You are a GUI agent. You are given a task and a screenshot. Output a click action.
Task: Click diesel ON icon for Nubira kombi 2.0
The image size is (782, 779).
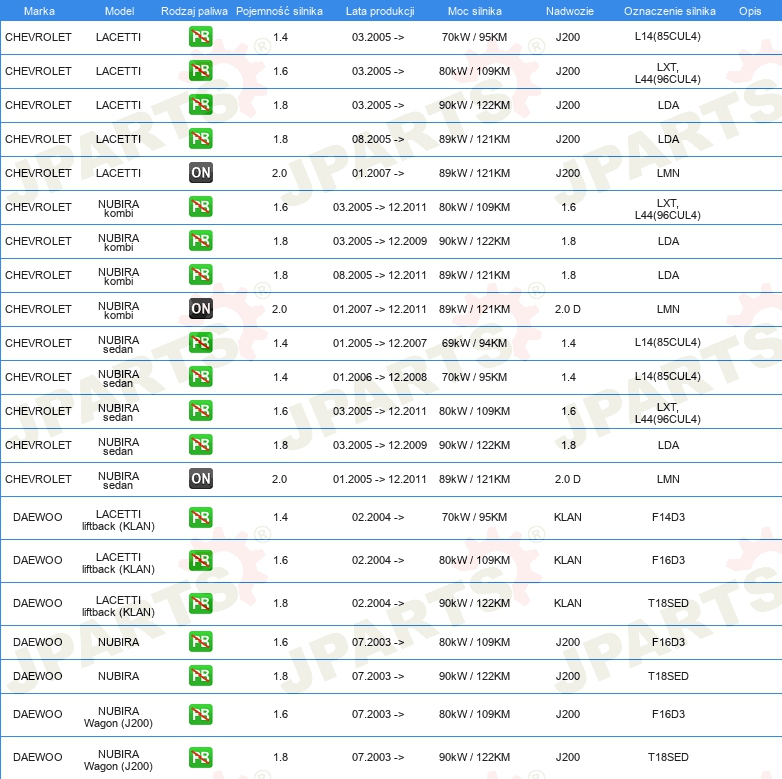(200, 309)
